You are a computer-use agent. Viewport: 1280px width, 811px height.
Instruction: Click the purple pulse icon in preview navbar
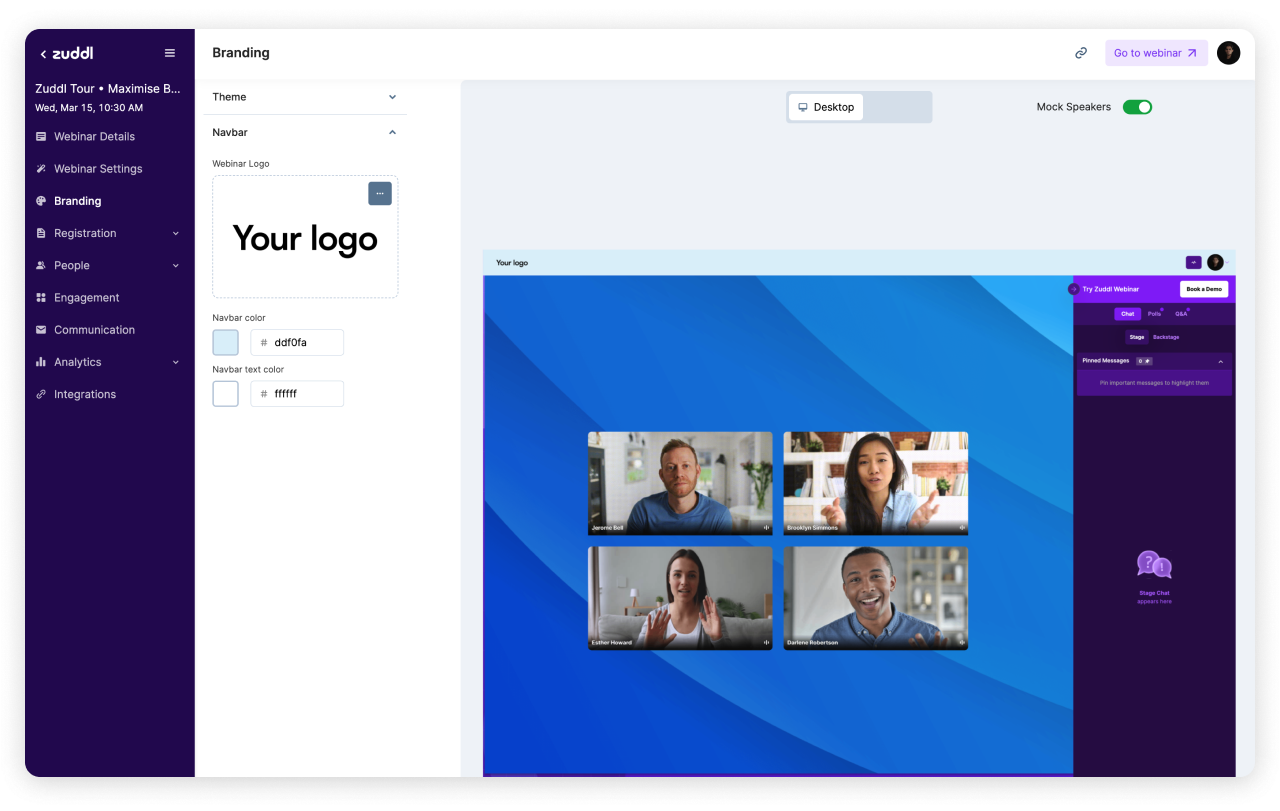(1193, 262)
